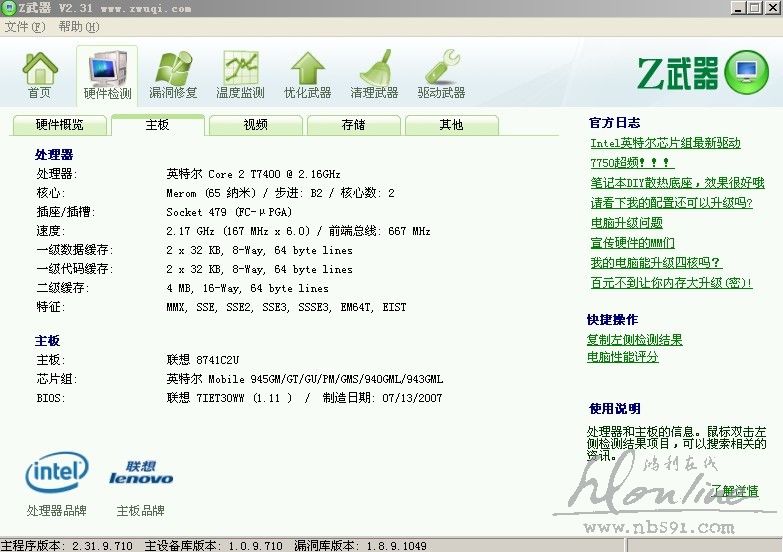Image resolution: width=783 pixels, height=552 pixels.
Task: Click status bar 主设备库版本: 1.0.9.710
Action: coord(214,546)
